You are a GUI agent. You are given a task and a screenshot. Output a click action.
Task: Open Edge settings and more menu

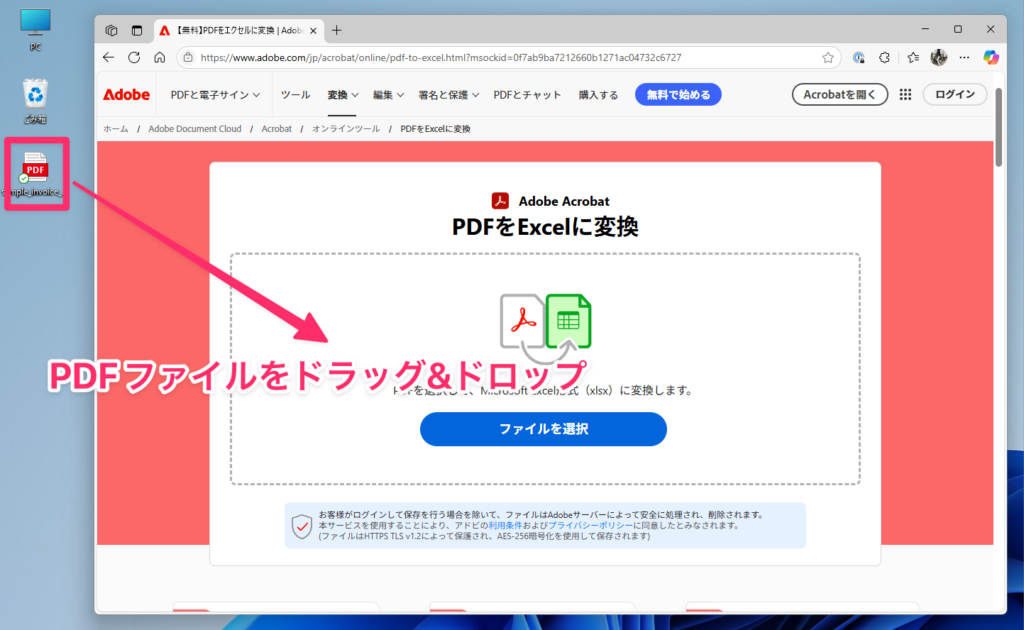click(x=964, y=57)
